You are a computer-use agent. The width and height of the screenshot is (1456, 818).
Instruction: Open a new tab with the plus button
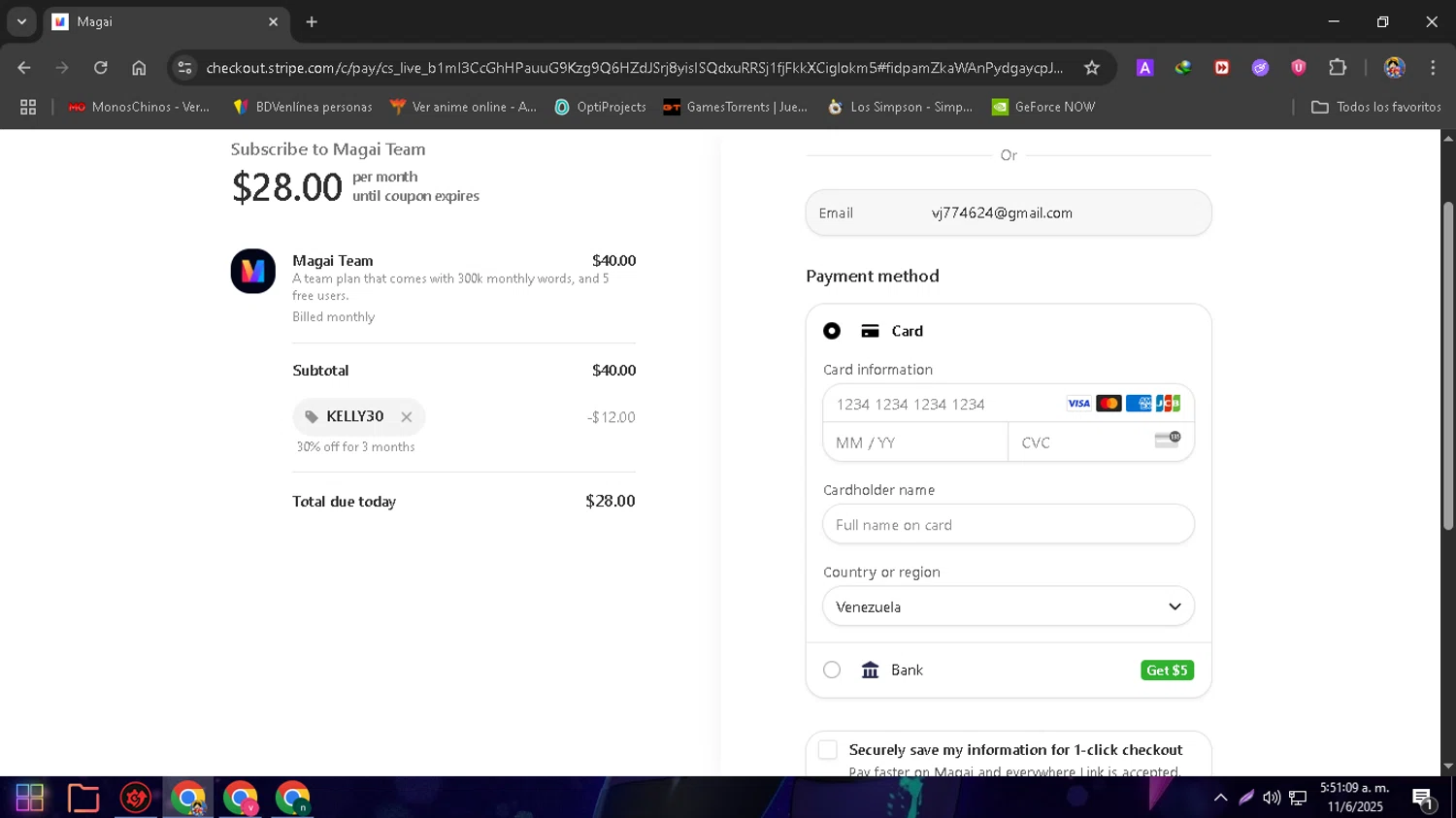coord(312,21)
